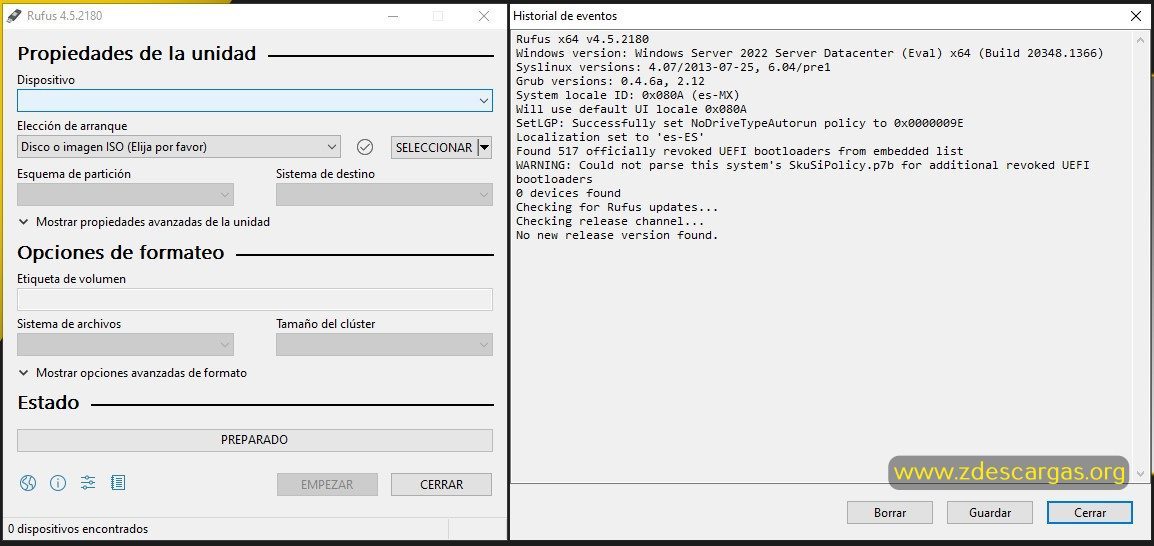1154x546 pixels.
Task: Open the Dispositivo device dropdown
Action: click(255, 100)
